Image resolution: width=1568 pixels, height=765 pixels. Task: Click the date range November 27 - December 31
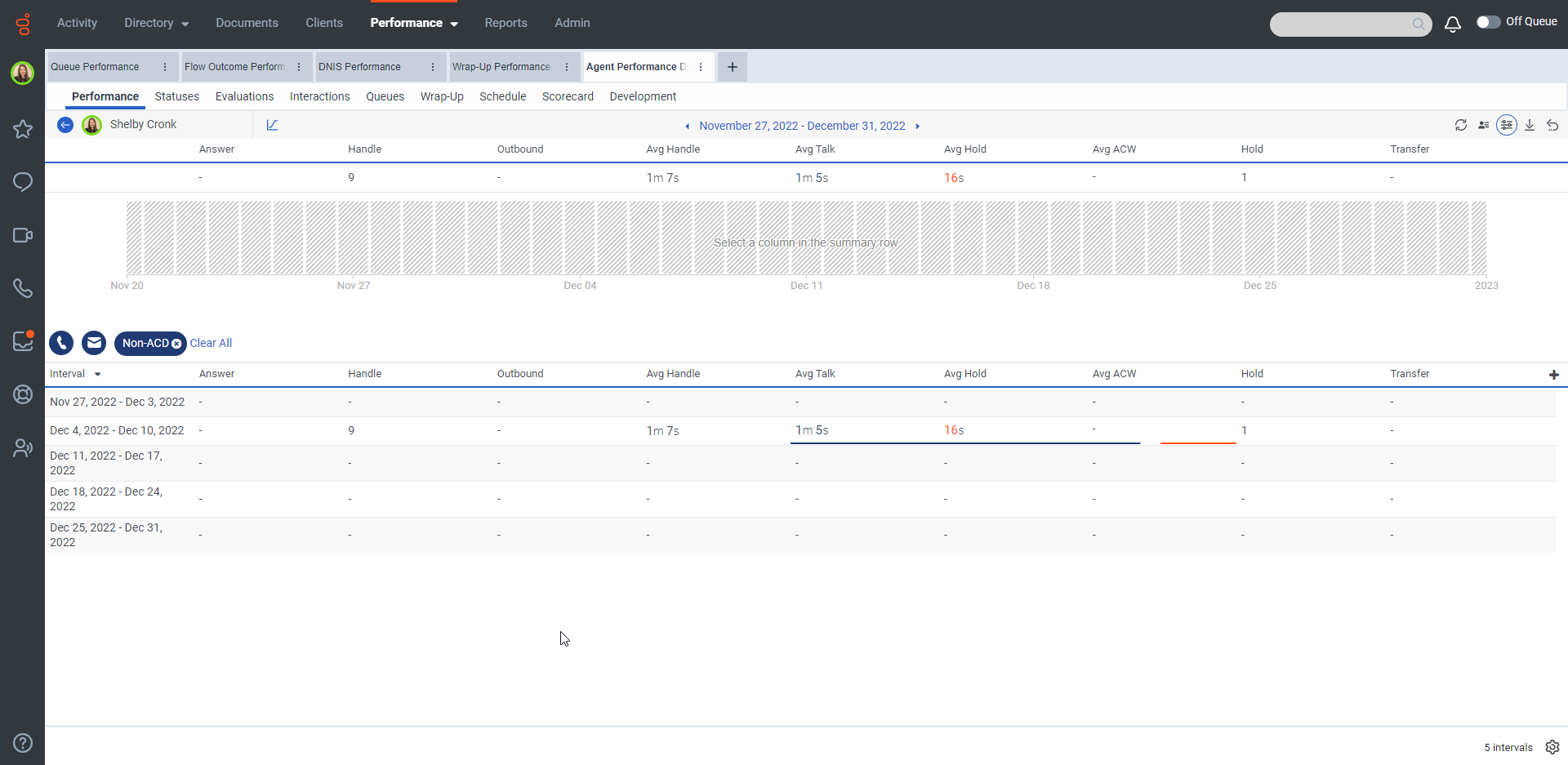click(802, 126)
